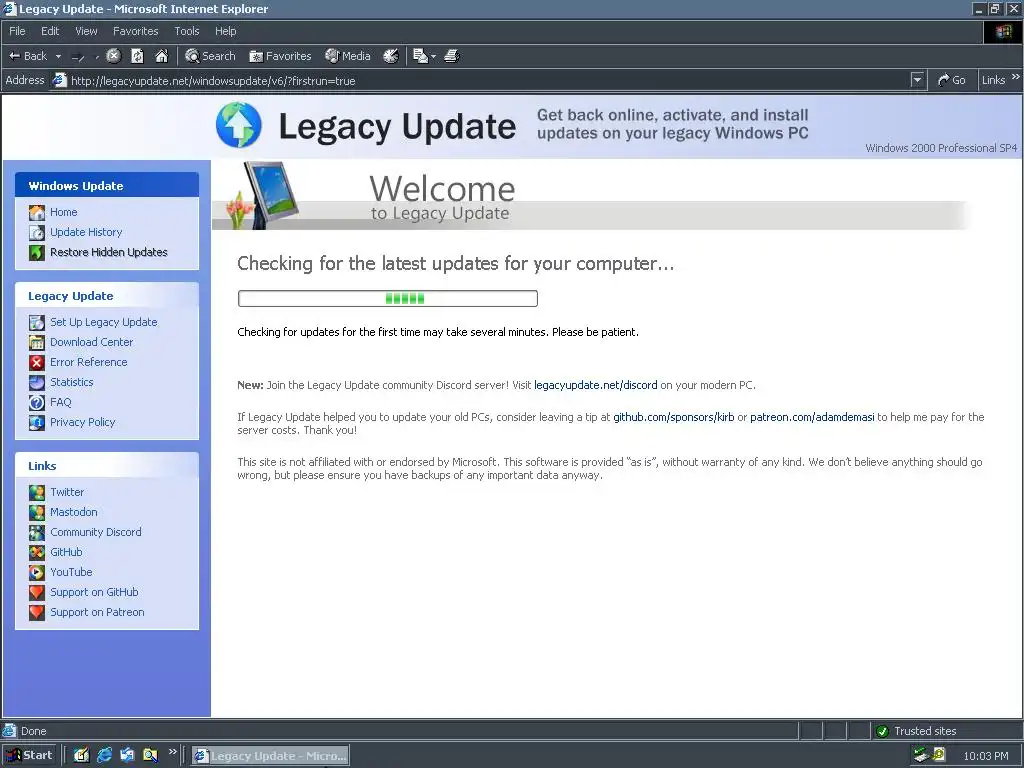
Task: Click the Go button
Action: click(952, 80)
